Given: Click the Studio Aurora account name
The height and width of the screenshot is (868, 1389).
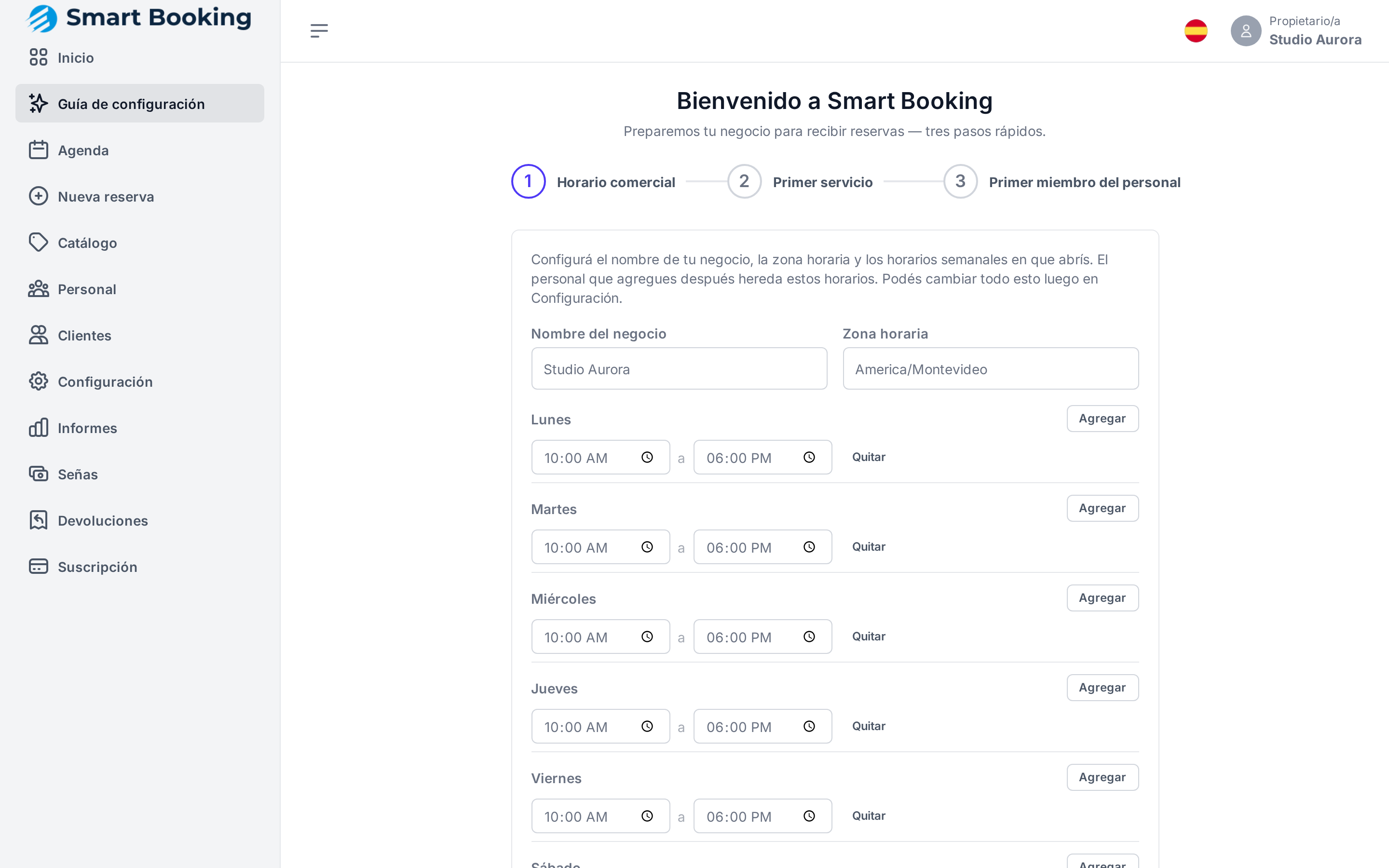Looking at the screenshot, I should [1315, 40].
